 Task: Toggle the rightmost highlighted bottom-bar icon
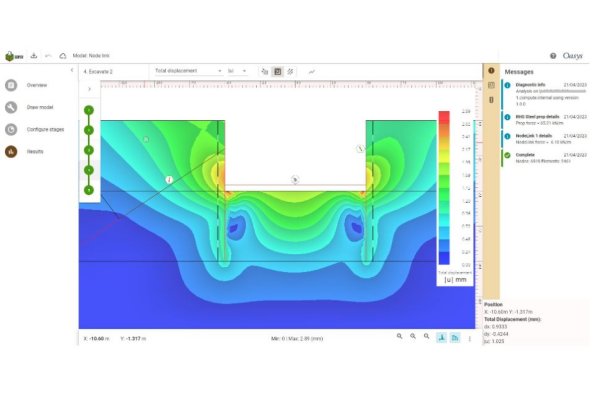click(x=455, y=338)
